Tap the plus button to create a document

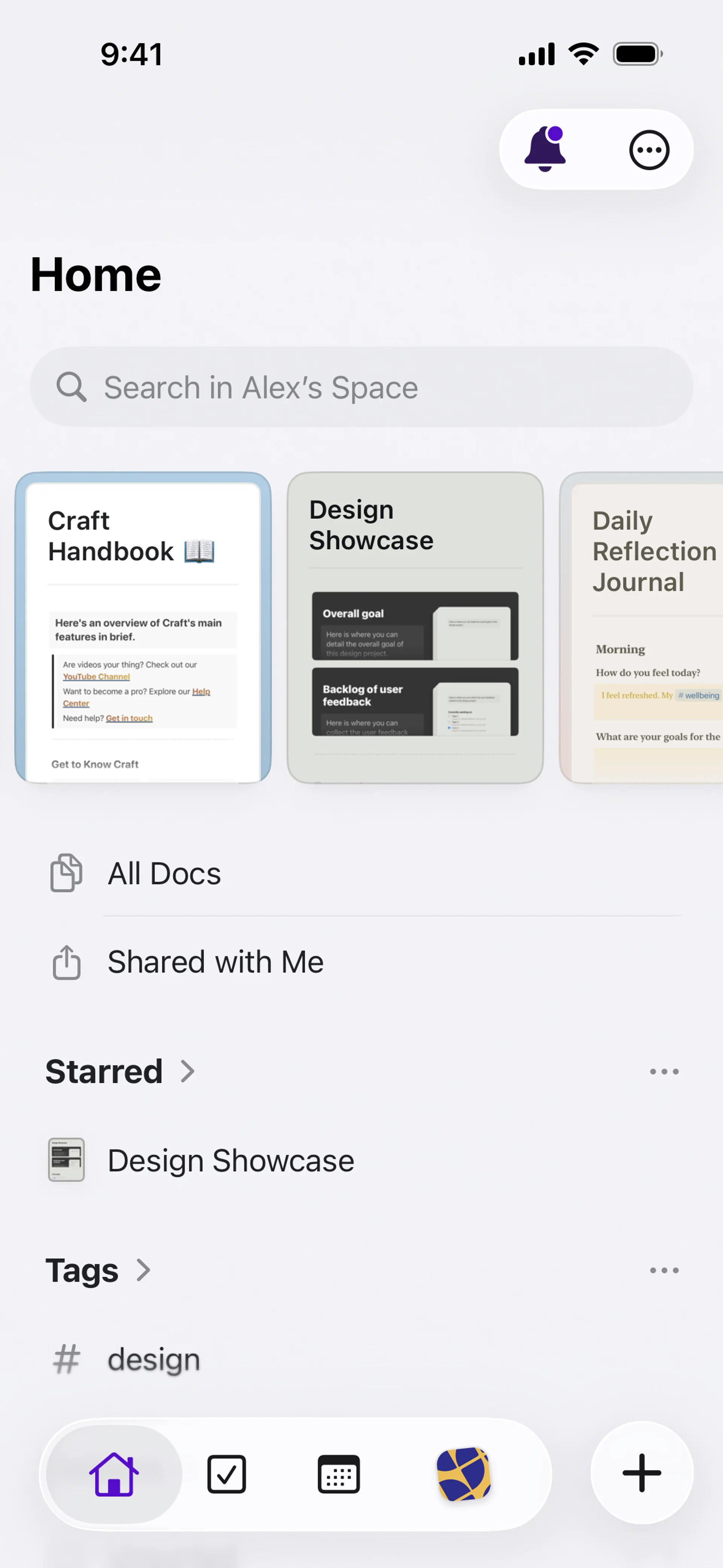pos(641,1473)
